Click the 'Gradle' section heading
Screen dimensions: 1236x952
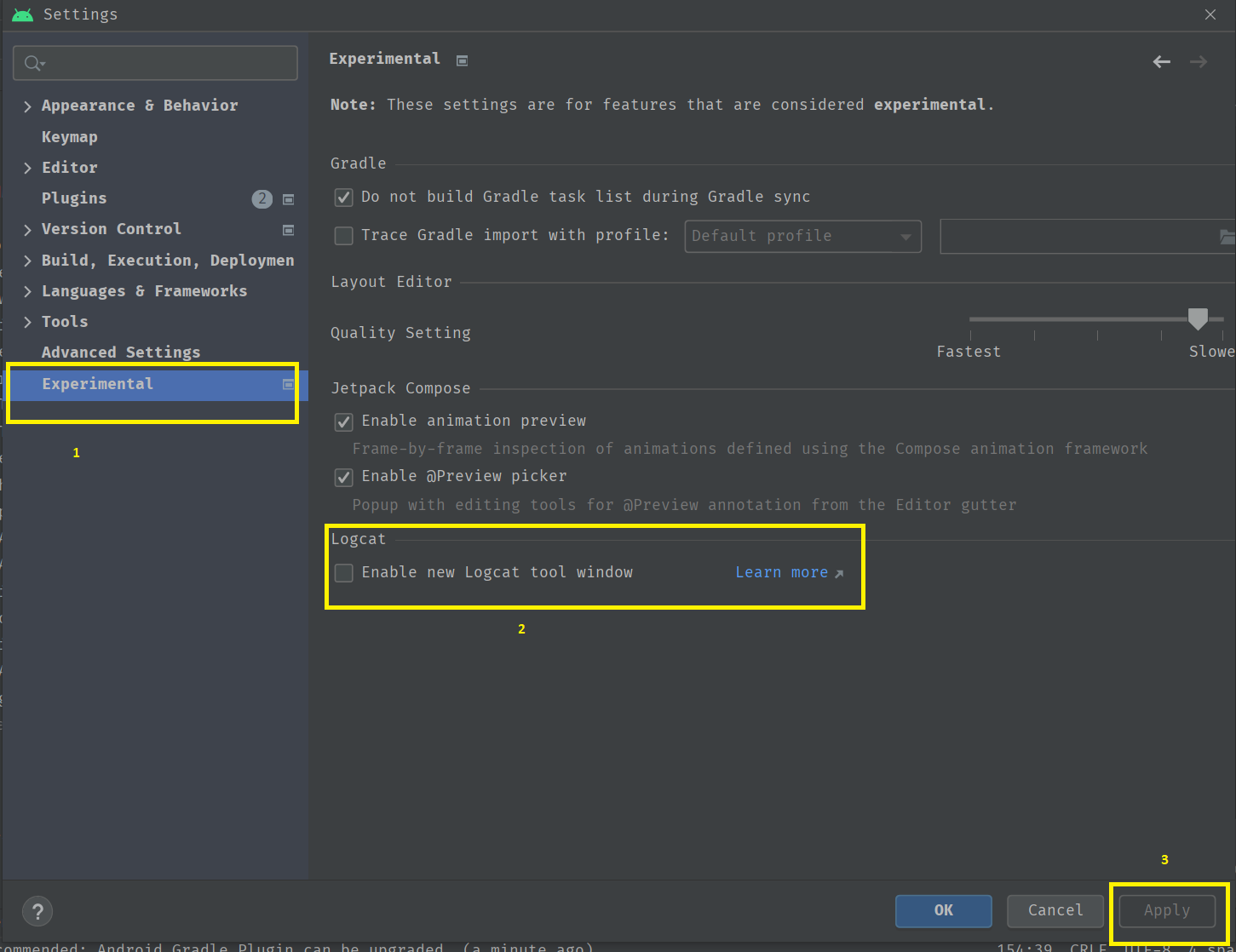[359, 163]
